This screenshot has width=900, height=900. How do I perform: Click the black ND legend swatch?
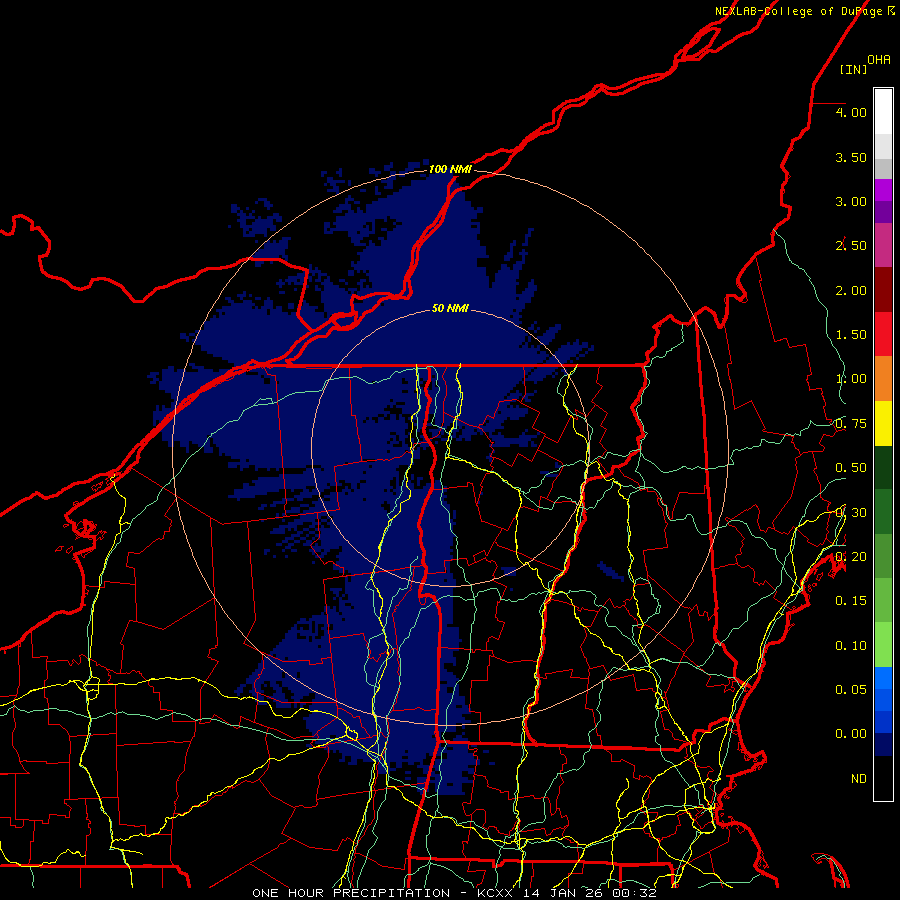[883, 778]
